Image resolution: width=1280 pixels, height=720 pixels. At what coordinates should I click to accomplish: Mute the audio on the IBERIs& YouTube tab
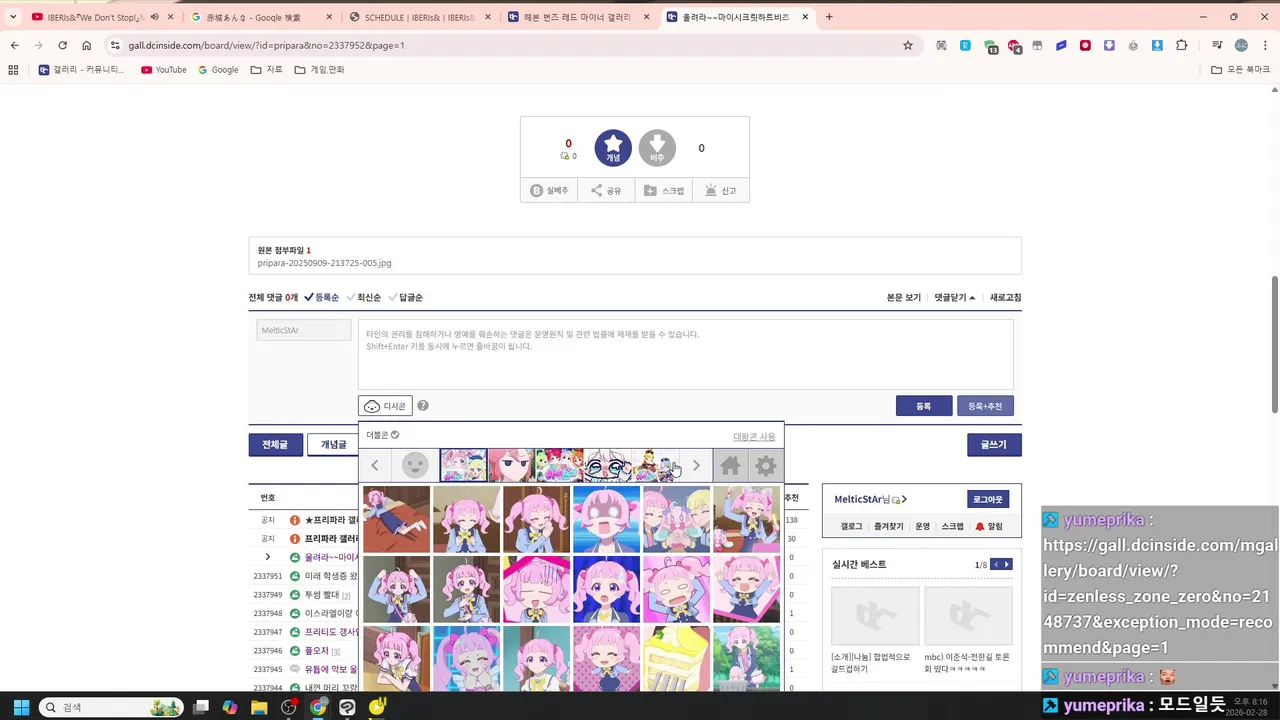154,17
